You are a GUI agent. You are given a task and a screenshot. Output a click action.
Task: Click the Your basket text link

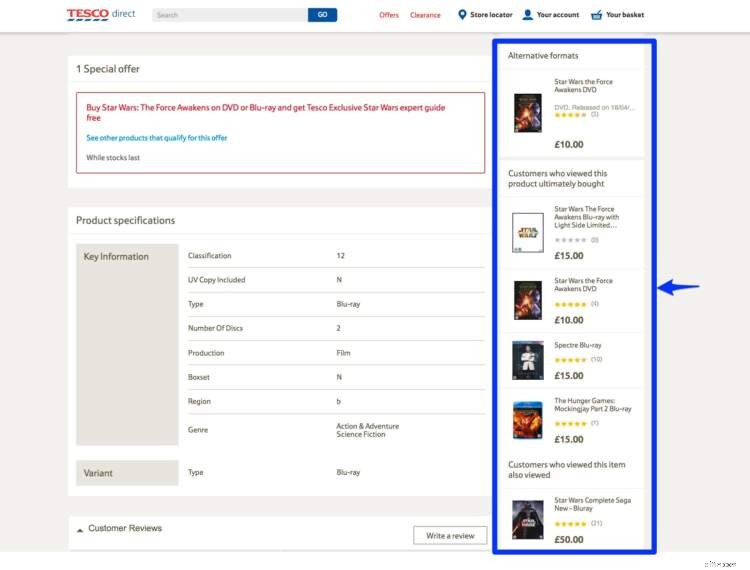click(x=625, y=15)
